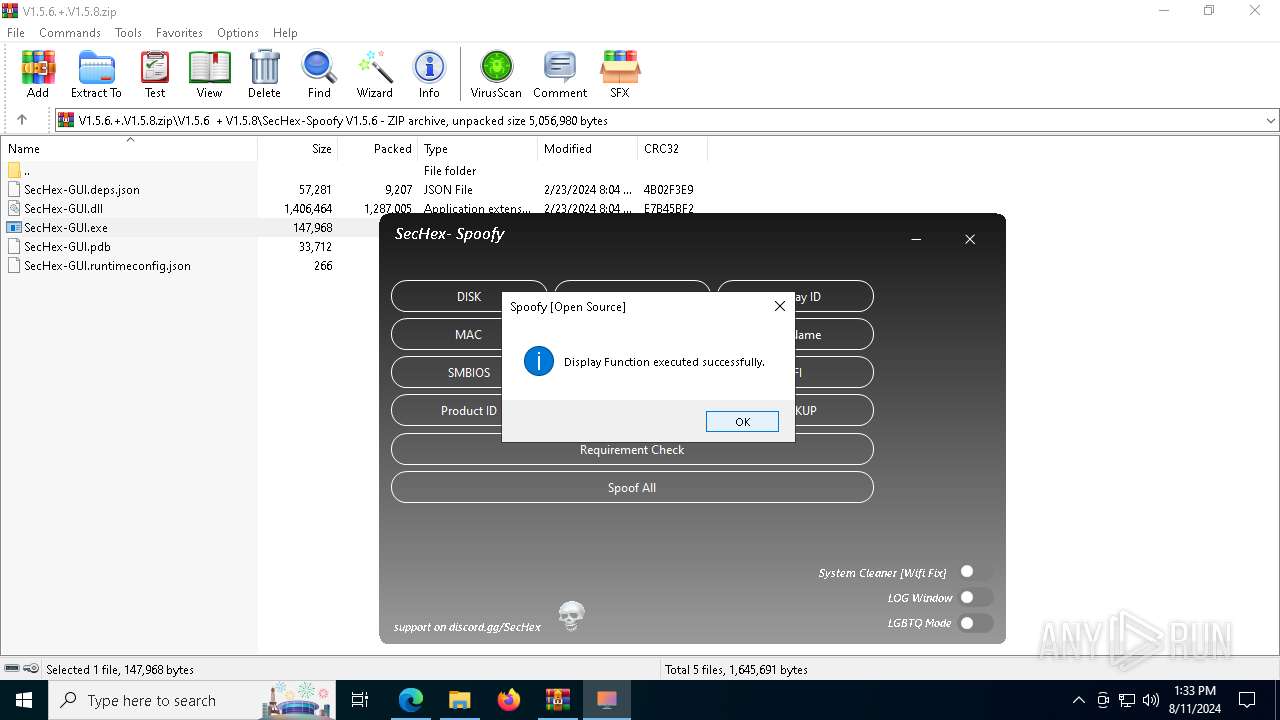
Task: Switch to SecHex app taskbar icon
Action: 607,700
